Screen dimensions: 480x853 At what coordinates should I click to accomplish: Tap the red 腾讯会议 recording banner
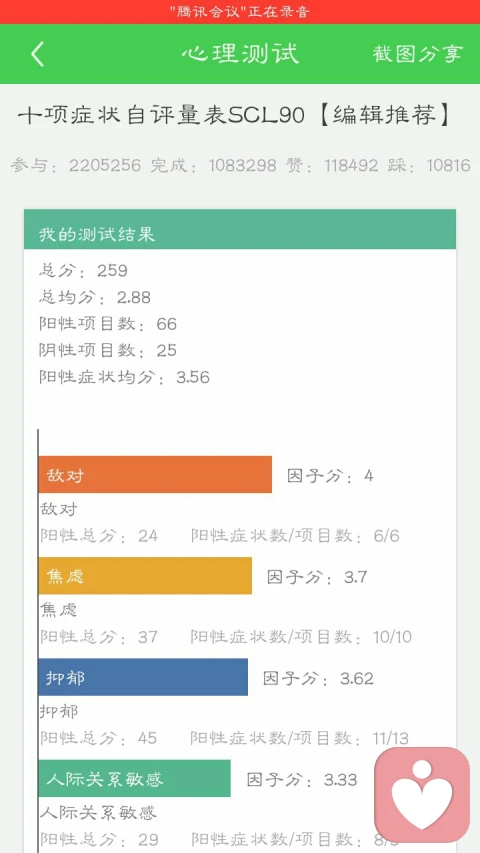[240, 12]
